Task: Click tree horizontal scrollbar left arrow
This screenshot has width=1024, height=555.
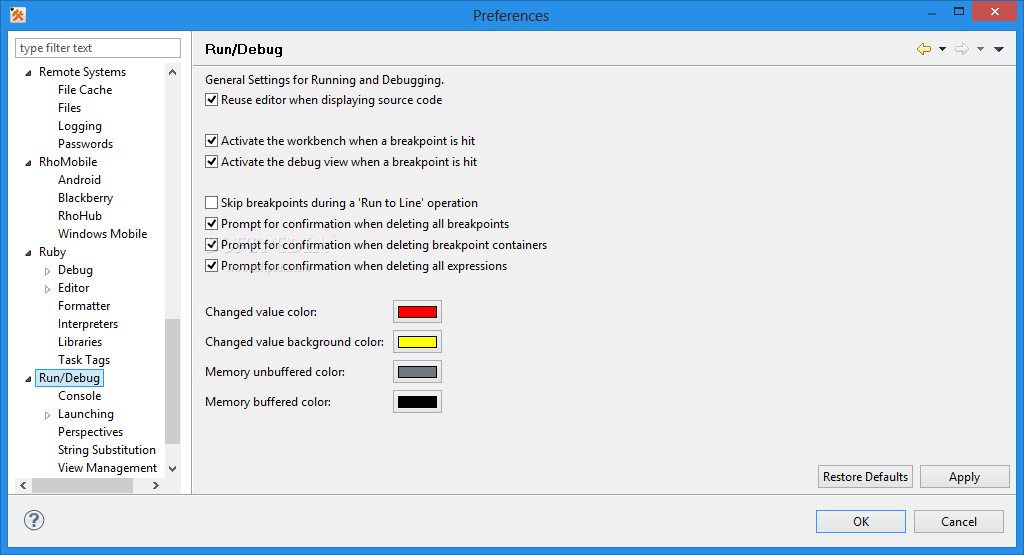Action: [x=24, y=485]
